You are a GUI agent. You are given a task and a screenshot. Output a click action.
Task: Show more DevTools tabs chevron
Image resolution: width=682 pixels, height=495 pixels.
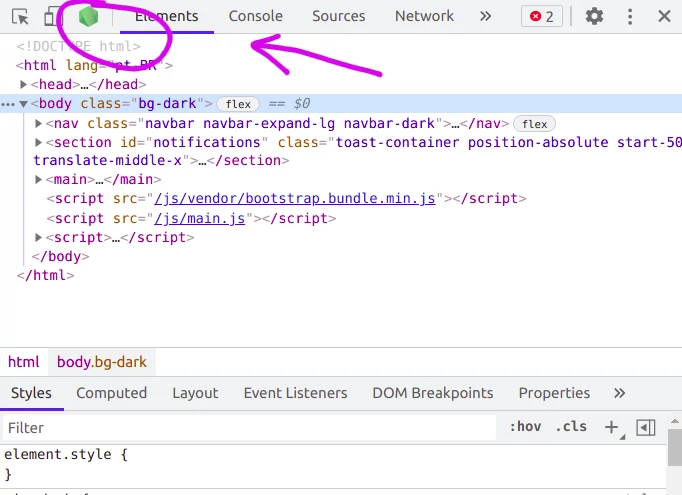(x=485, y=17)
